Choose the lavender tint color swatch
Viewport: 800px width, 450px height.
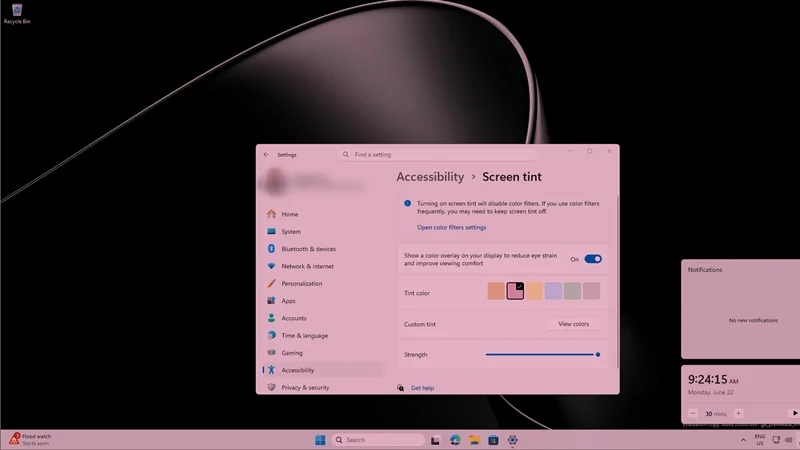click(x=554, y=291)
